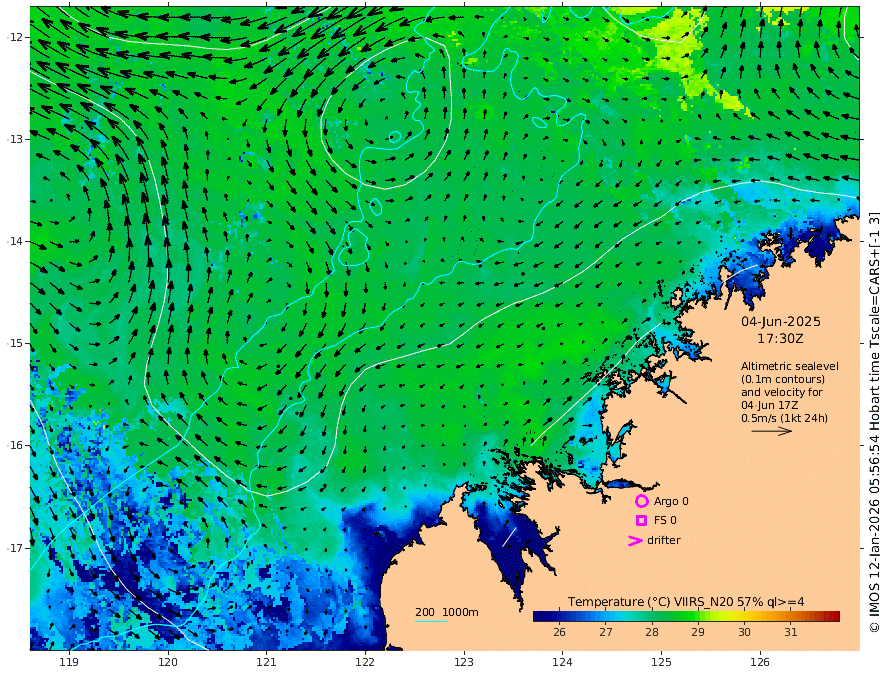
Task: Click the 29 tick label under colour bar
Action: (698, 632)
